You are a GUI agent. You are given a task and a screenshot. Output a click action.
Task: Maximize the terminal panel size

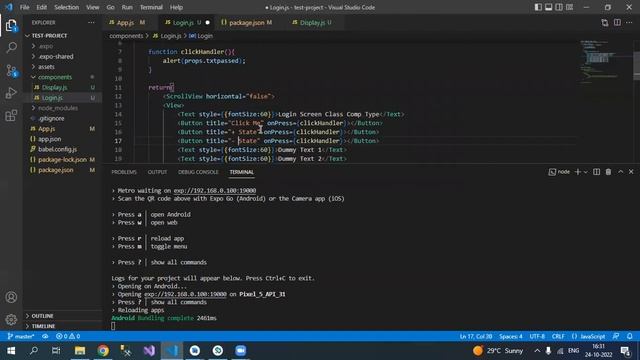(x=620, y=172)
